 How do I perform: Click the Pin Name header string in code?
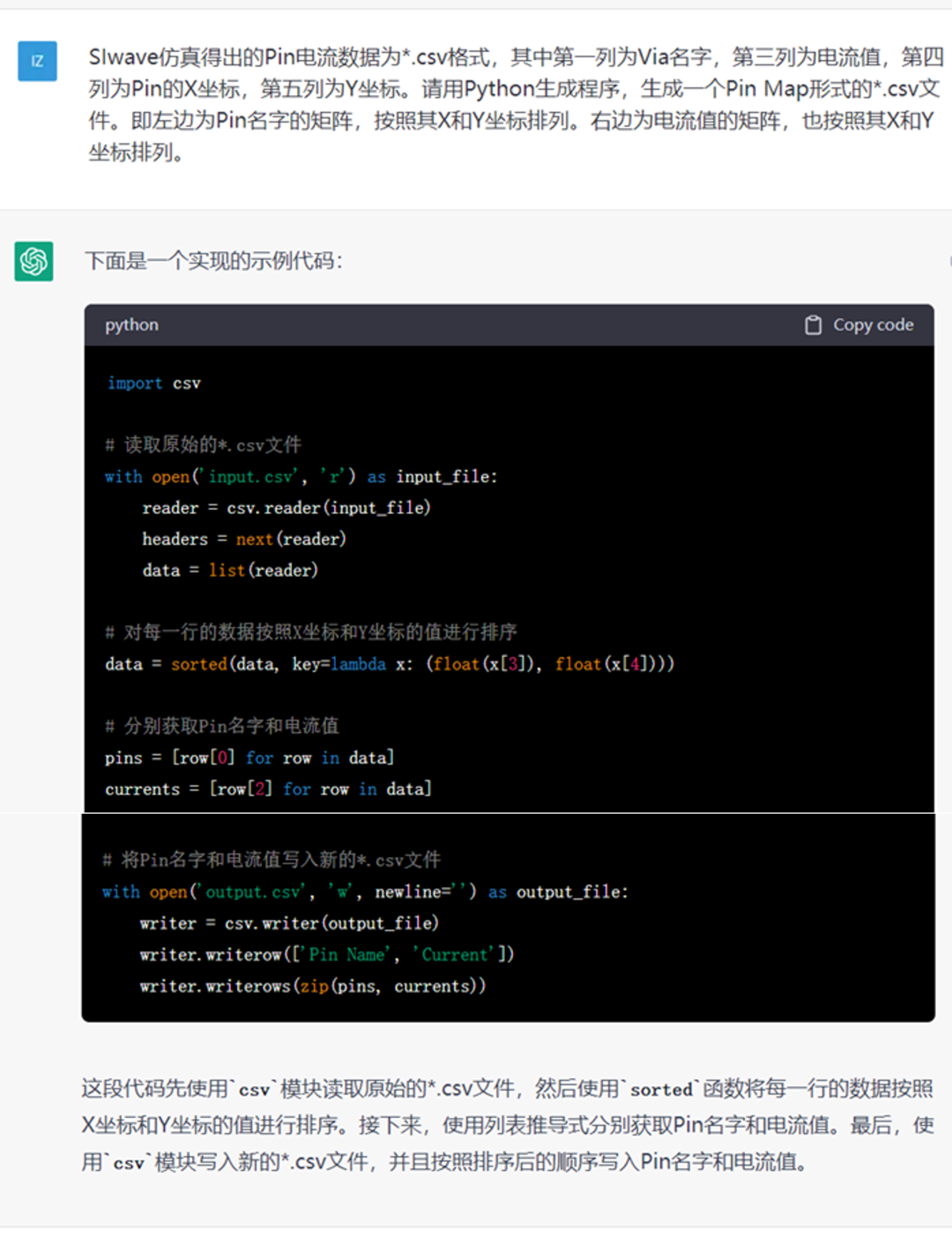pyautogui.click(x=346, y=954)
